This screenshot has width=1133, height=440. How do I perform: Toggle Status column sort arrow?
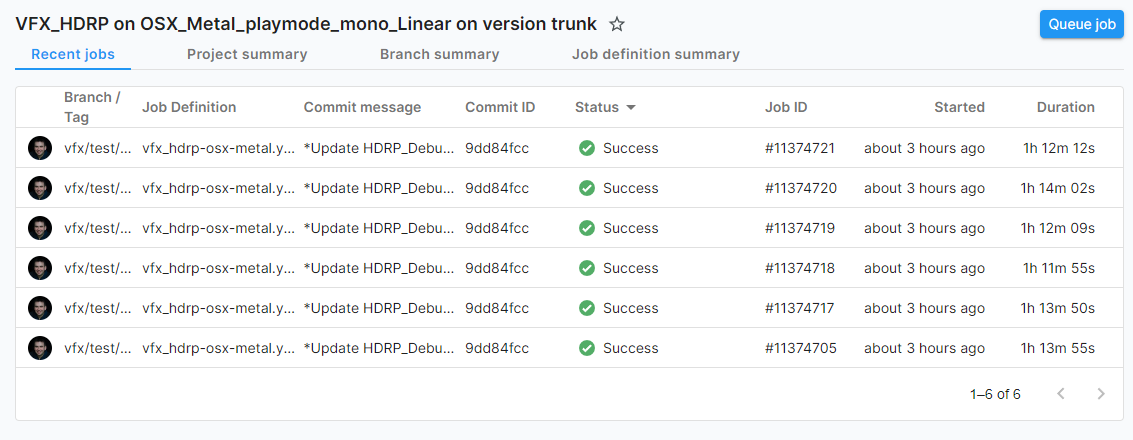(x=630, y=108)
